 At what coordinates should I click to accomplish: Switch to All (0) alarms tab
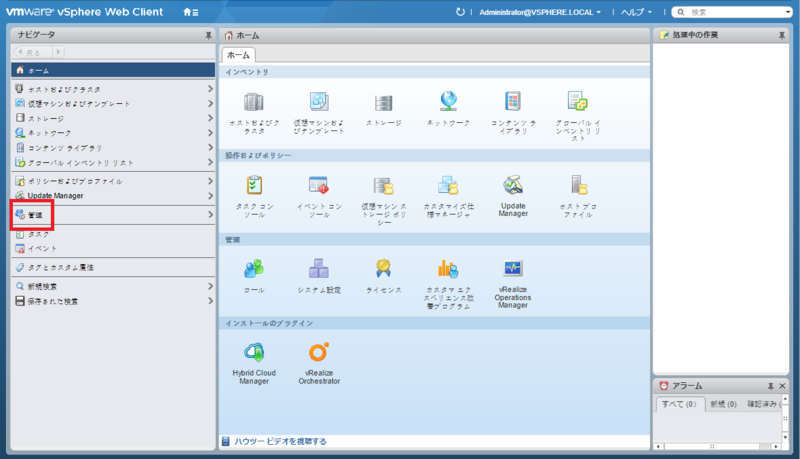[x=679, y=404]
